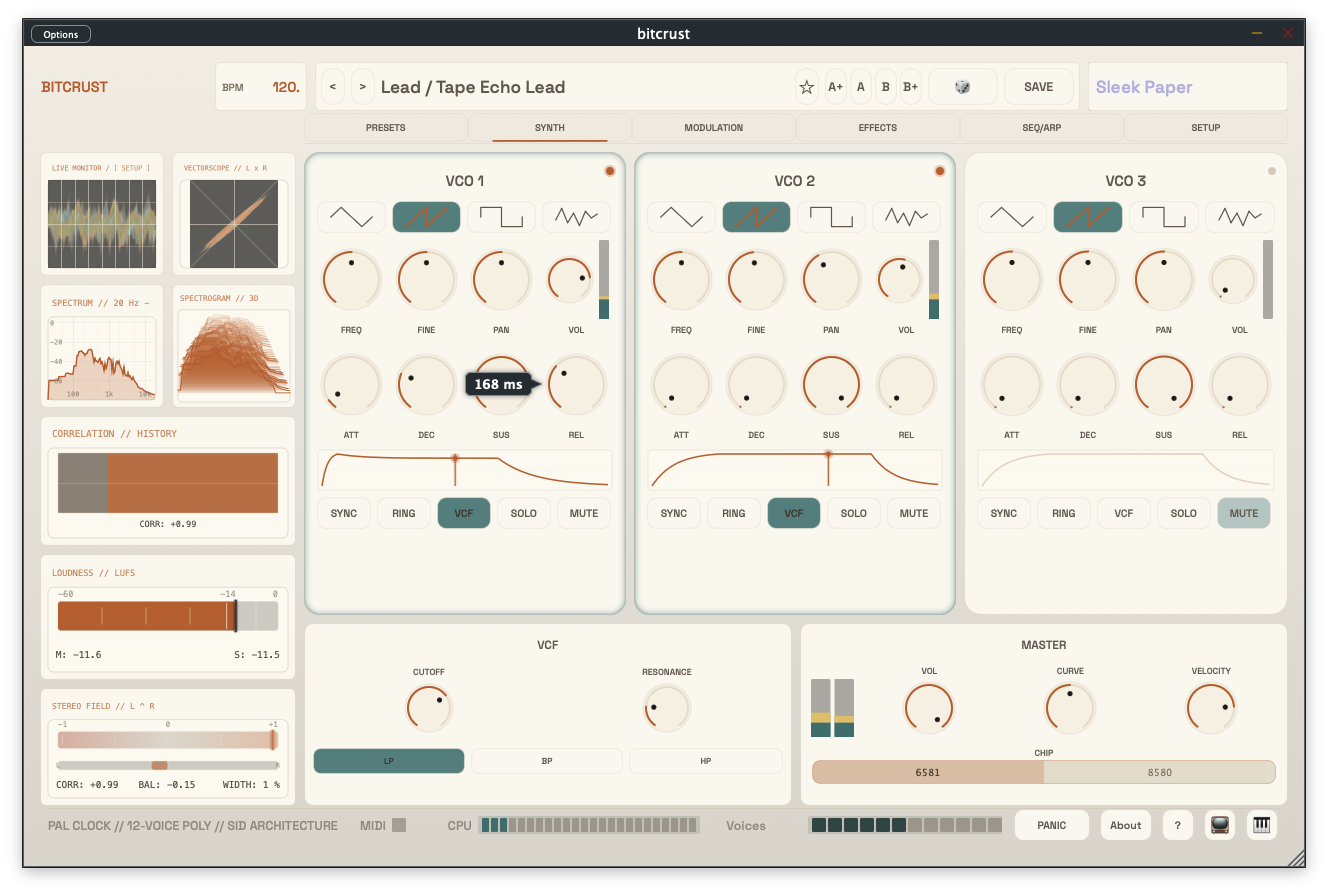Click the star icon to favorite the preset
The width and height of the screenshot is (1328, 894).
(807, 87)
